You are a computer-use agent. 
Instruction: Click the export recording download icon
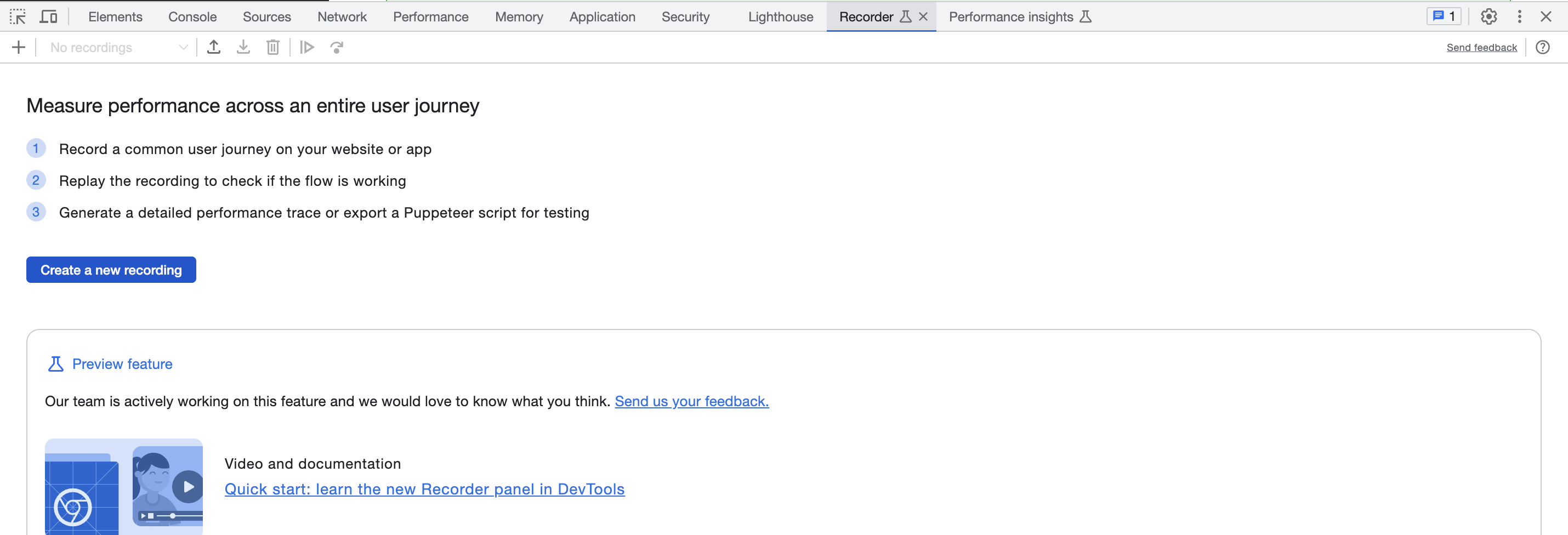tap(243, 48)
